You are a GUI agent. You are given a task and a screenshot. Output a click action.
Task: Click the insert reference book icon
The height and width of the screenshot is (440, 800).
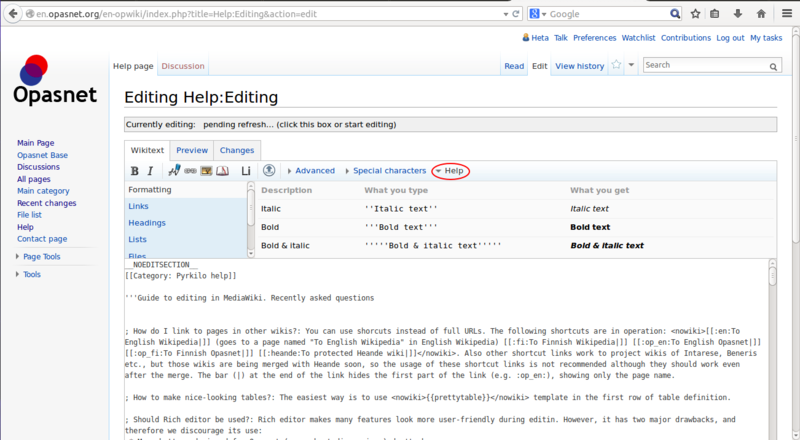click(223, 171)
